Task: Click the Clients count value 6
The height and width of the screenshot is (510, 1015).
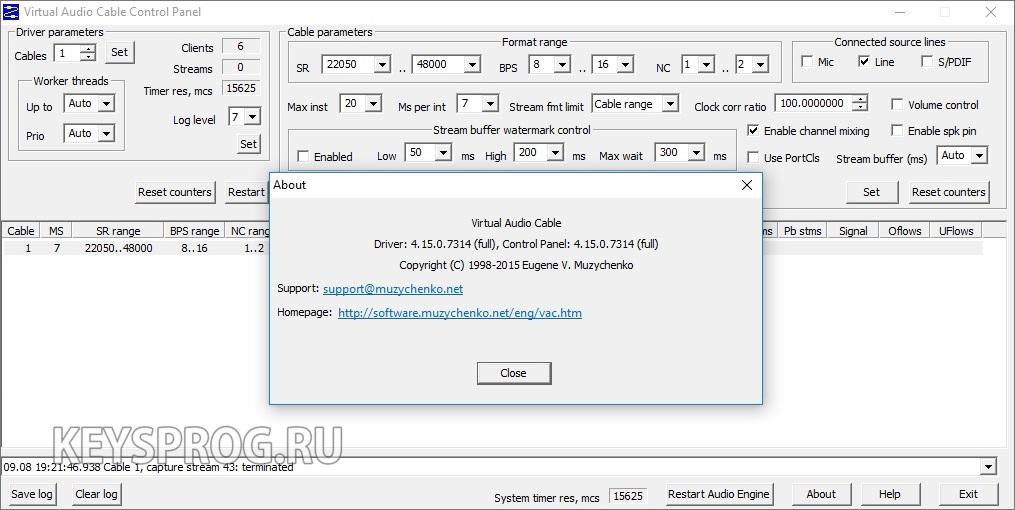Action: (240, 46)
